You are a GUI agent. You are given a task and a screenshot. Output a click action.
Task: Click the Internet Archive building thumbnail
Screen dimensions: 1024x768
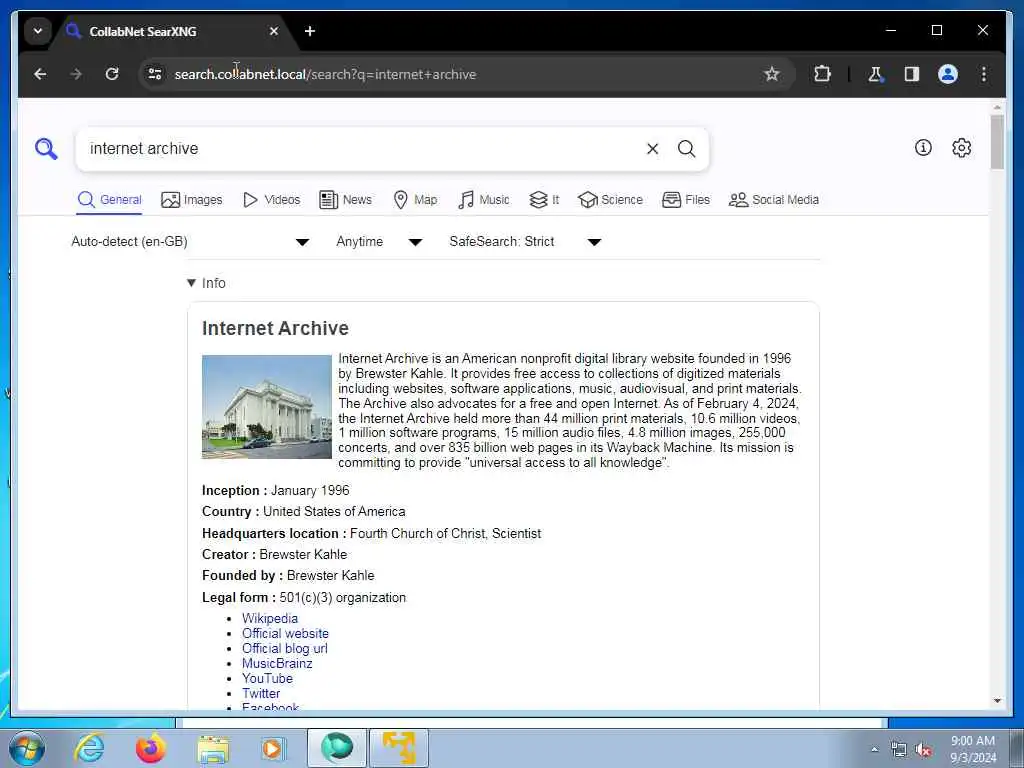pos(266,407)
